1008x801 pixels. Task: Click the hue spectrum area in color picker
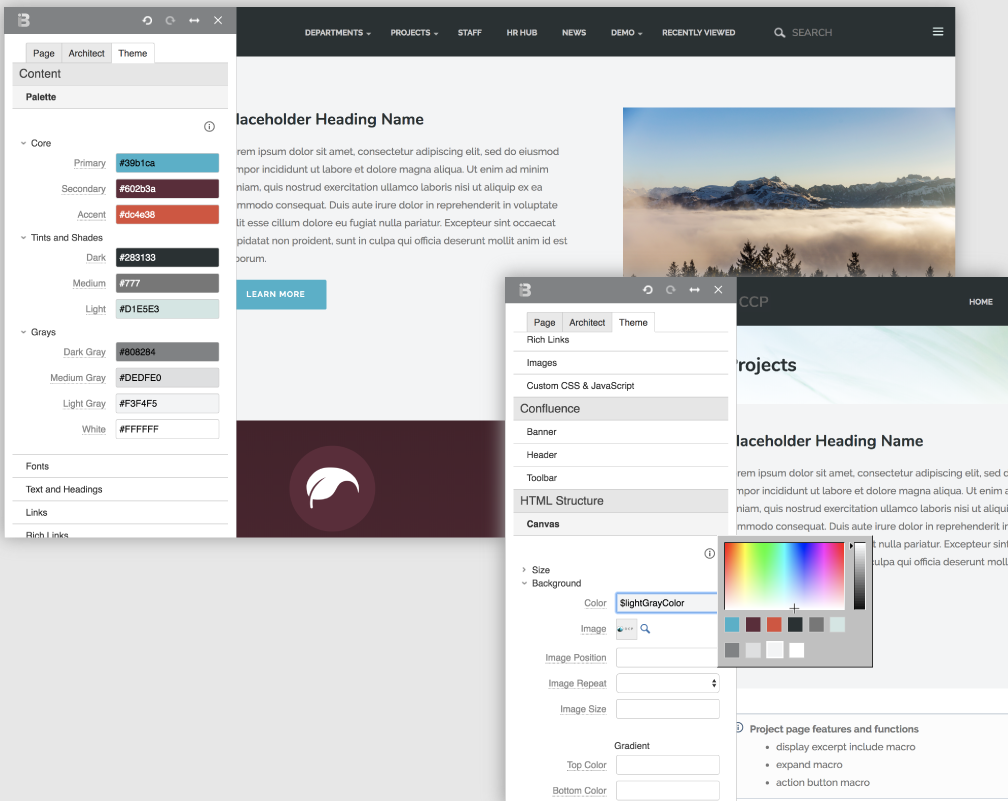(x=784, y=575)
